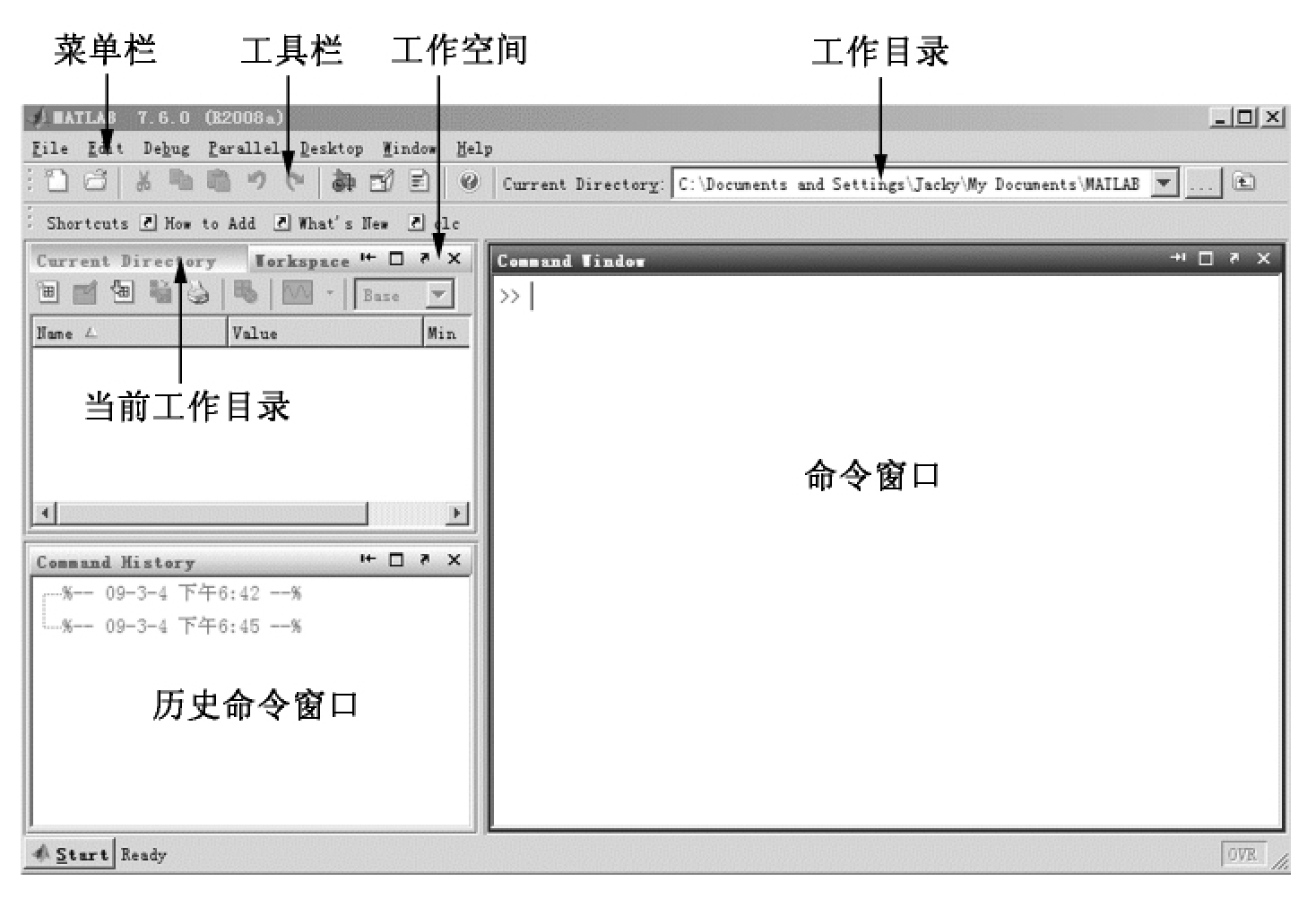This screenshot has height=899, width=1316.
Task: Close the Command Window panel
Action: pos(1264,258)
